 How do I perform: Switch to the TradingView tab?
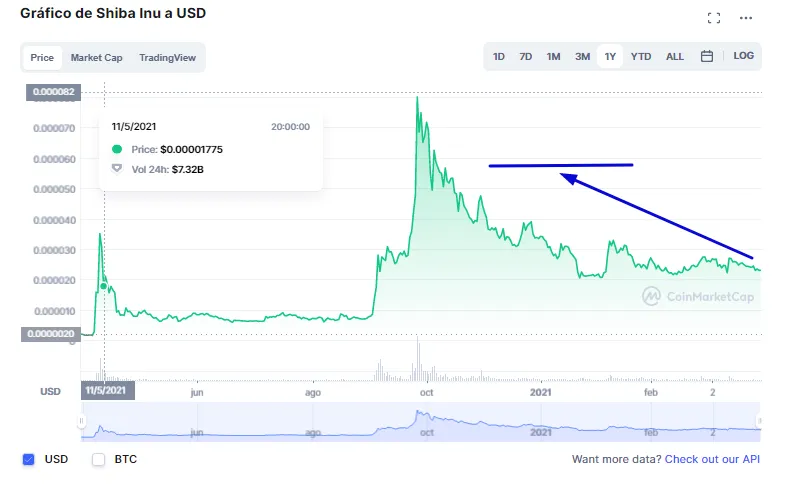coord(167,58)
